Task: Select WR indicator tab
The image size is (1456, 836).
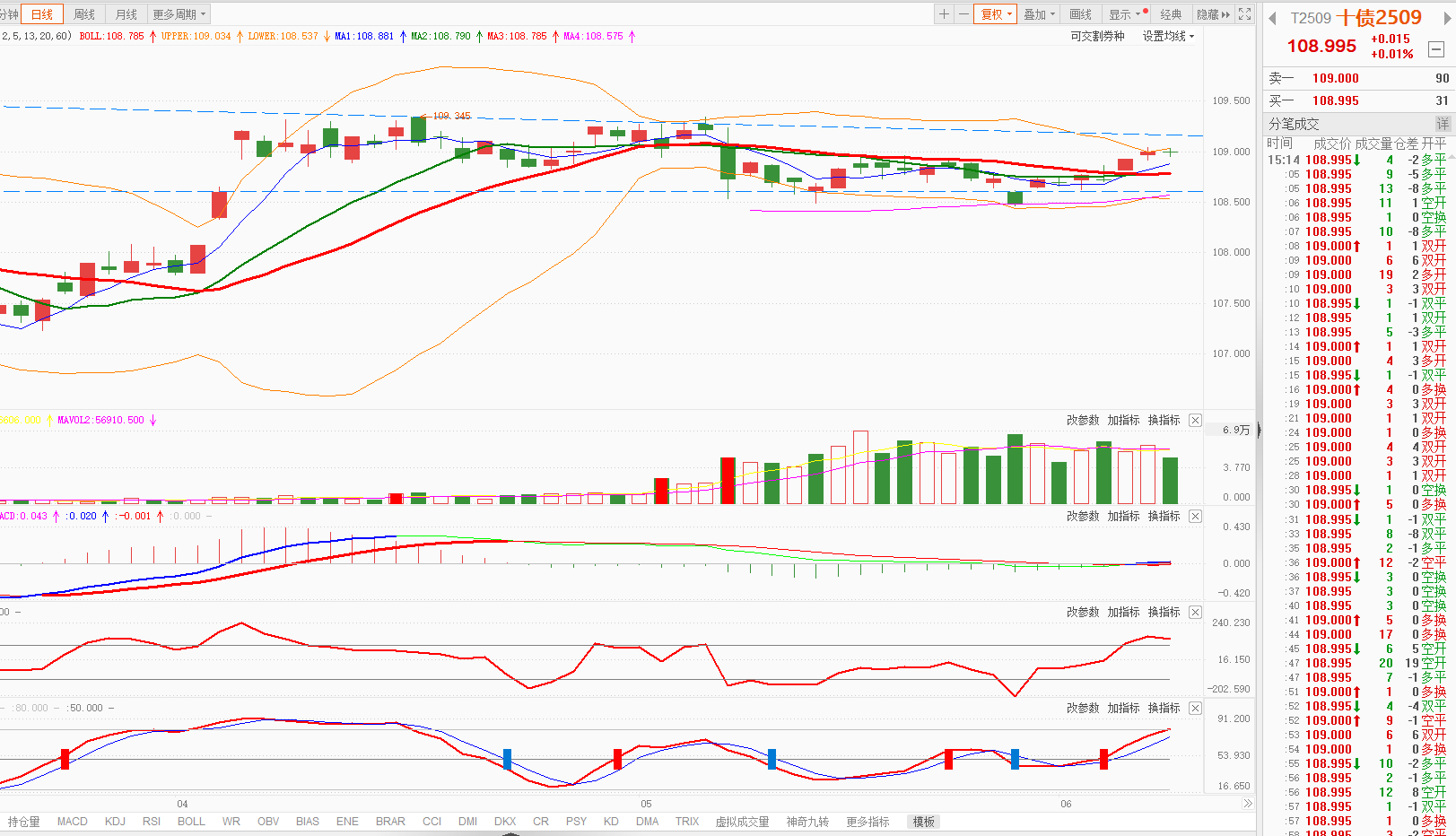Action: [x=231, y=821]
